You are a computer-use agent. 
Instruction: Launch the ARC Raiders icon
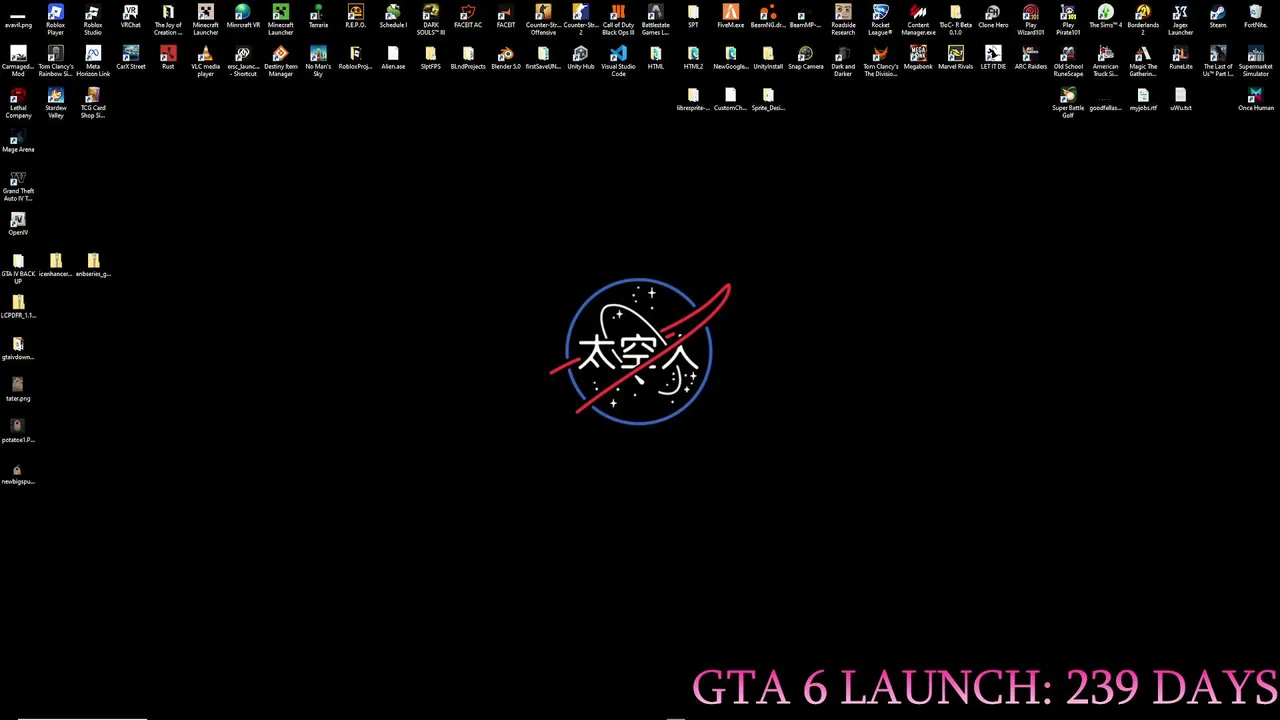[1030, 59]
